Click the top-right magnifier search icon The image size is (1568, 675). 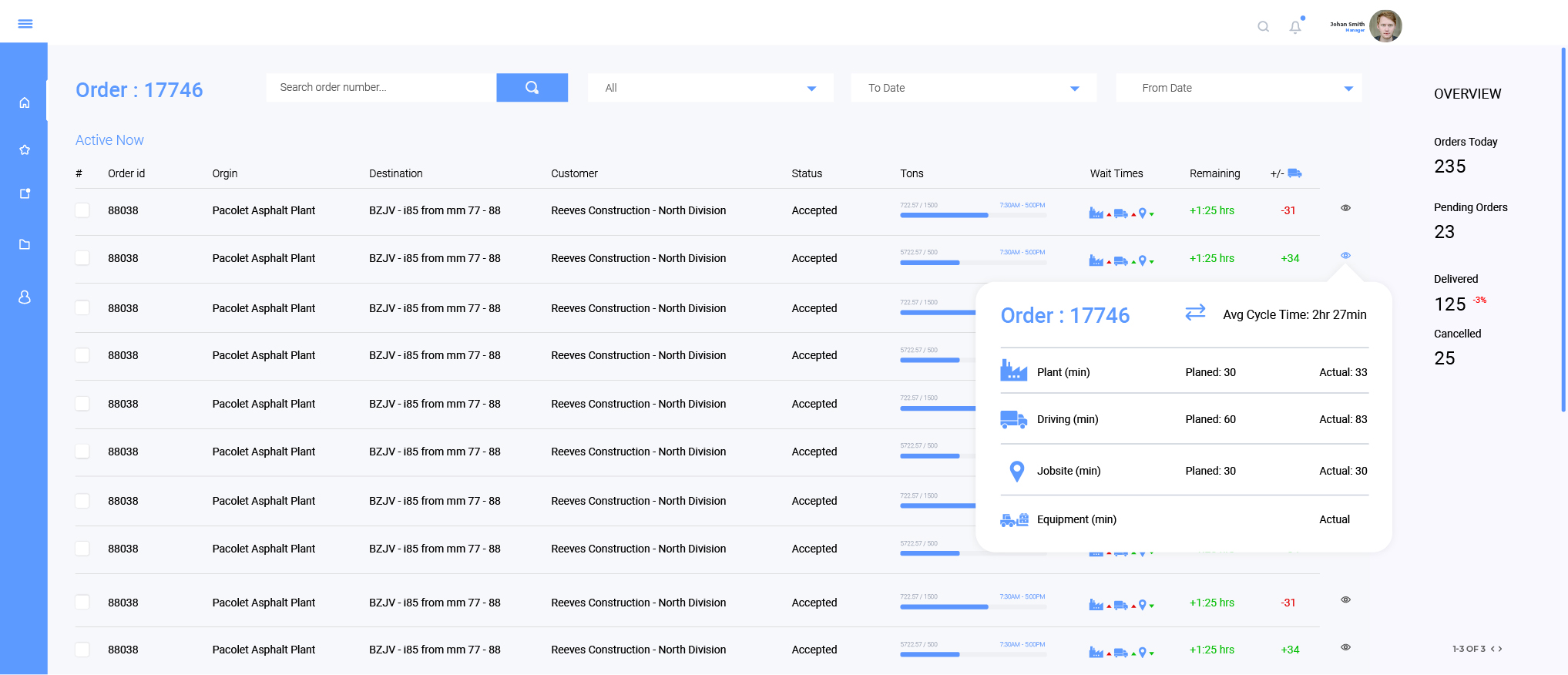pos(1263,27)
